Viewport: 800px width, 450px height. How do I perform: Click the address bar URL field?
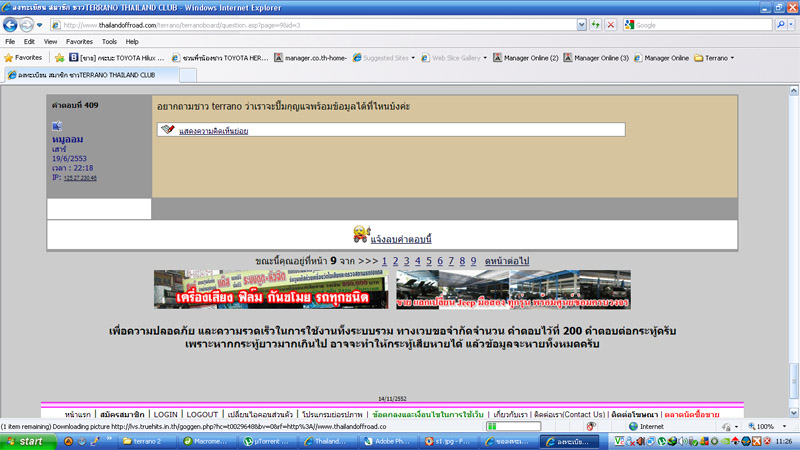[314, 25]
